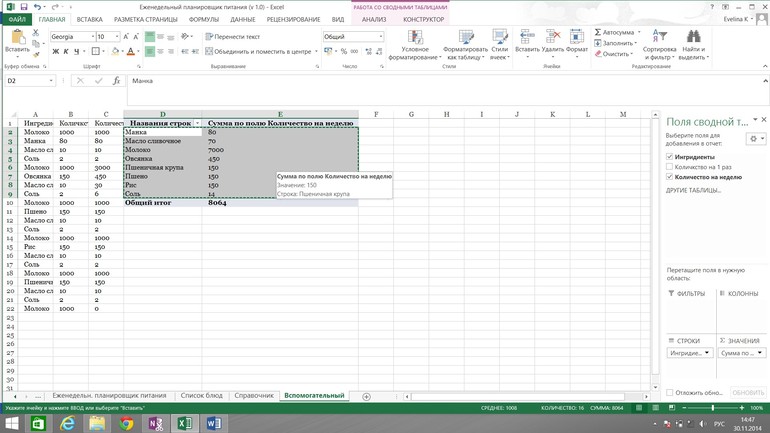This screenshot has height=433, width=770.
Task: Click the Save icon in quick access toolbar
Action: coord(24,7)
